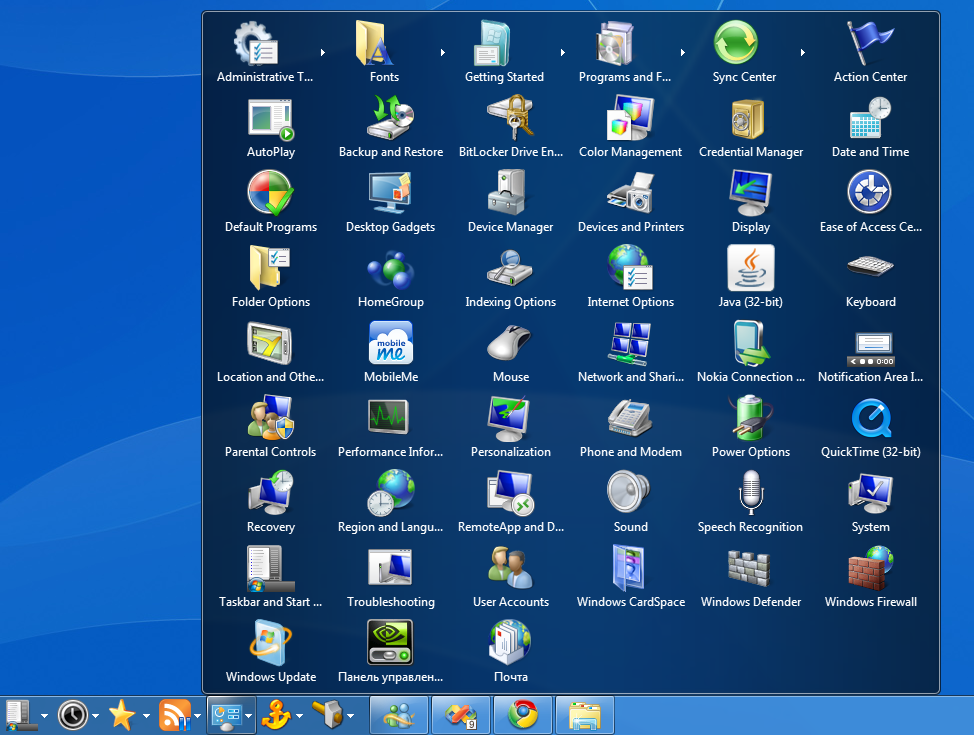974x735 pixels.
Task: Open Windows Defender wall icon
Action: [x=749, y=568]
